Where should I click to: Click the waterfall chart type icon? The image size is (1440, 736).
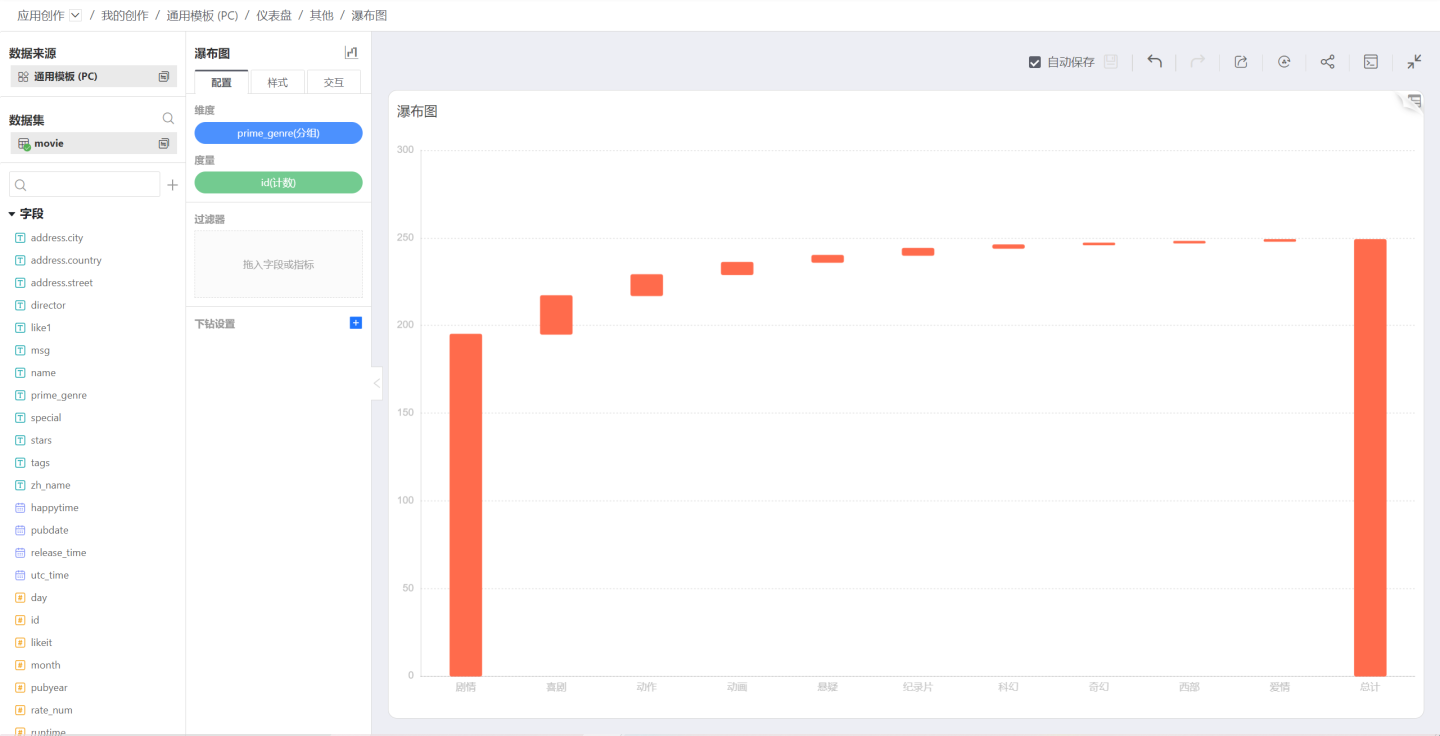click(x=351, y=53)
